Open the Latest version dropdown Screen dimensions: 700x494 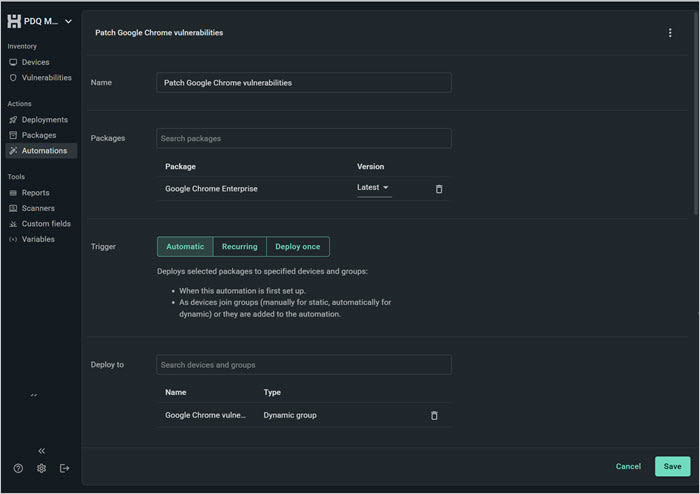(x=373, y=188)
